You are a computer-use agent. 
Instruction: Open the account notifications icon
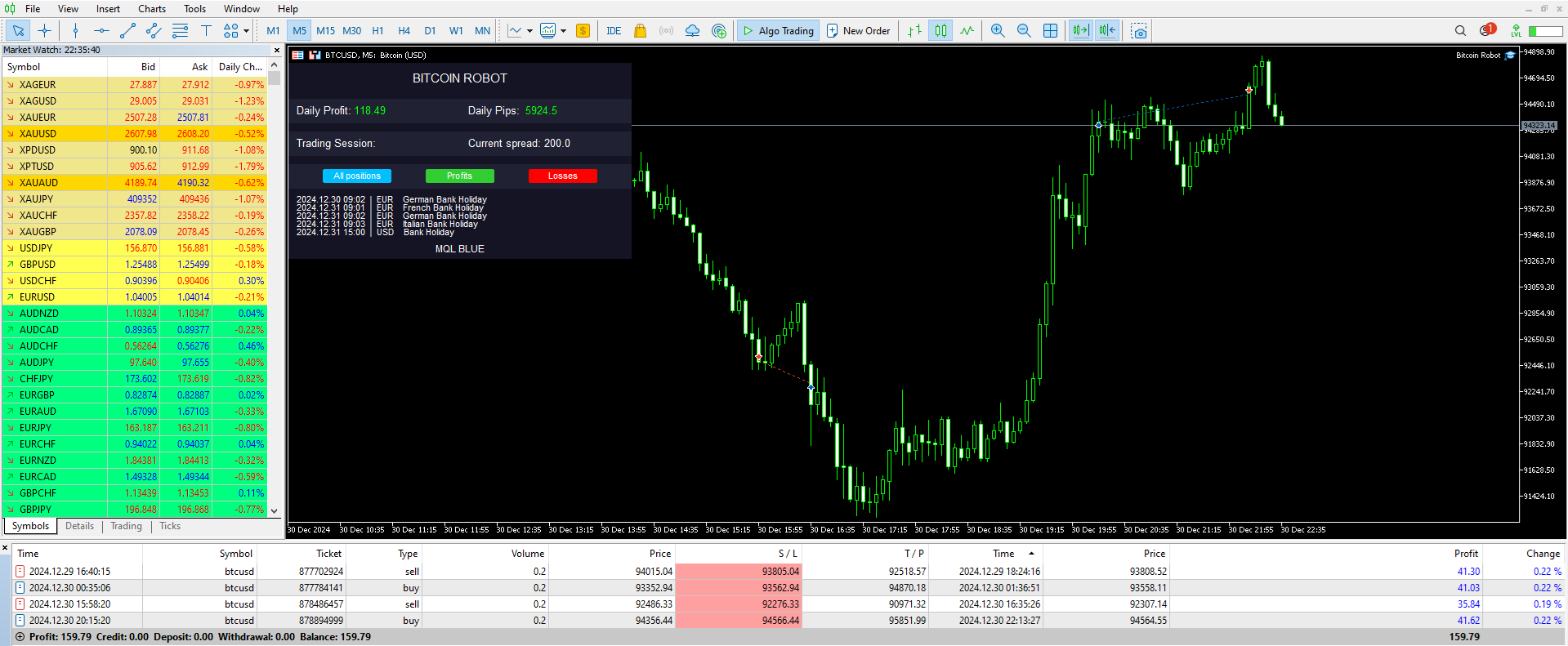click(1486, 30)
